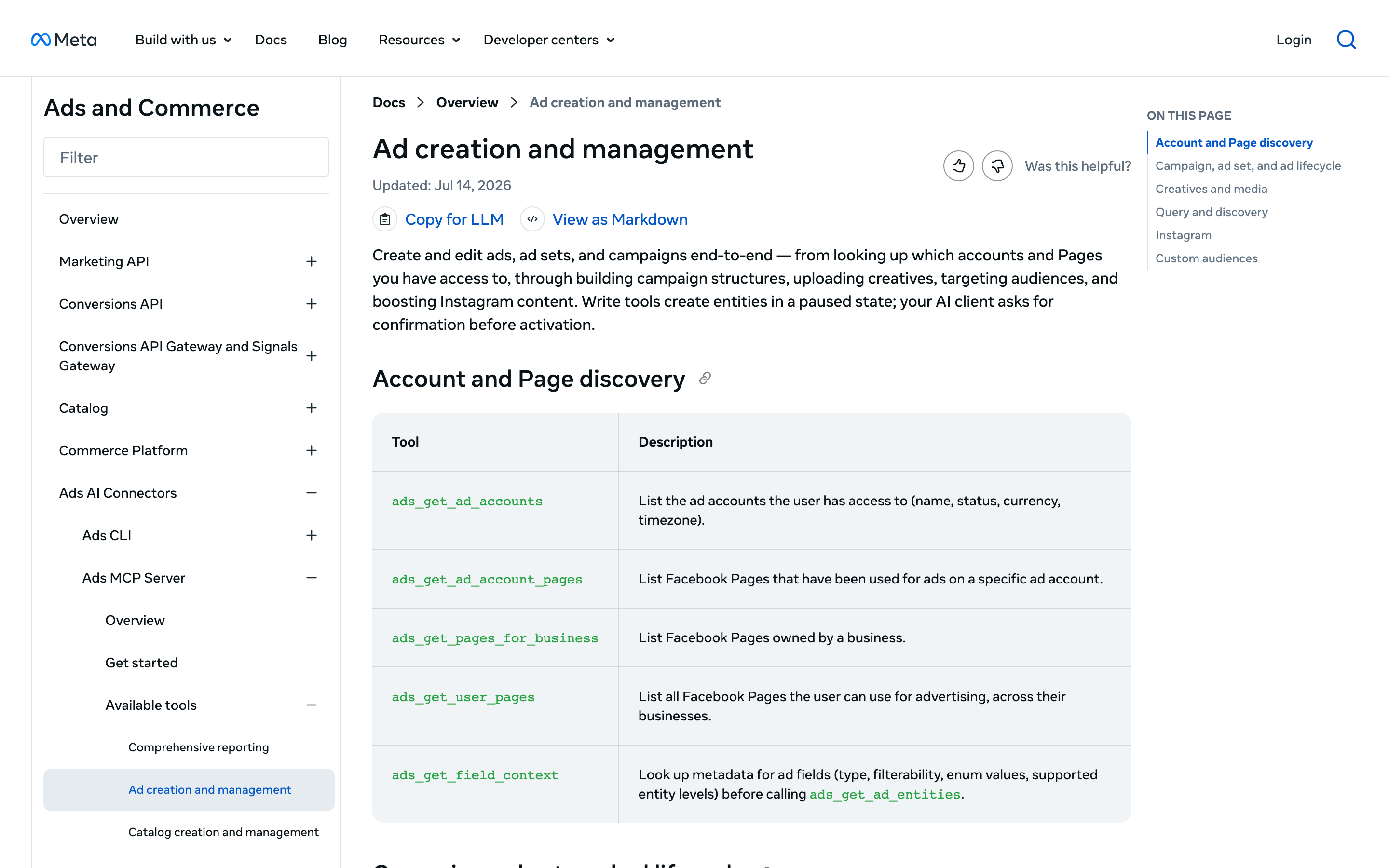Collapse Ads AI Connectors section
Image resolution: width=1389 pixels, height=868 pixels.
pos(312,493)
